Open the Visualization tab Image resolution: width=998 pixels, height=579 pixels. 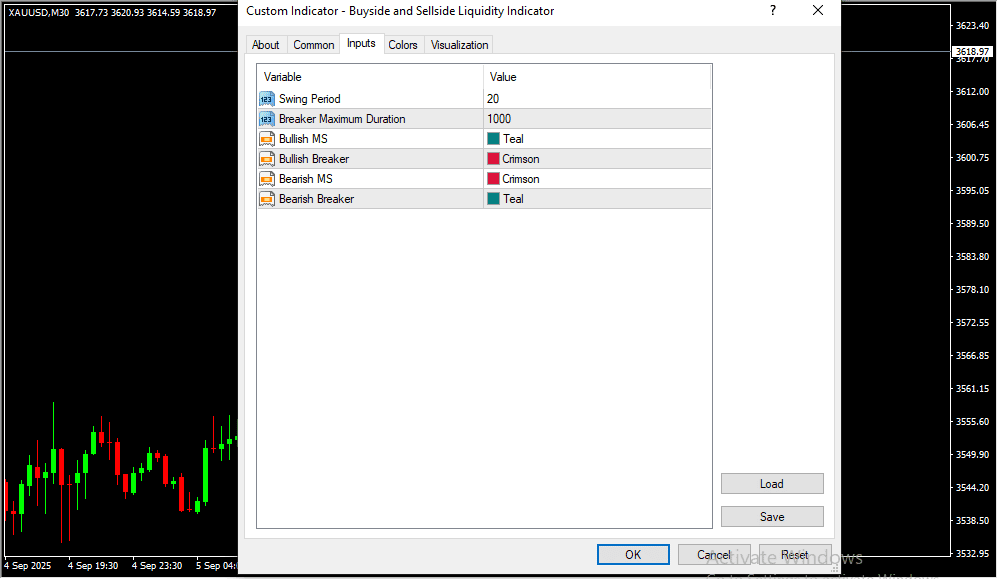point(459,45)
